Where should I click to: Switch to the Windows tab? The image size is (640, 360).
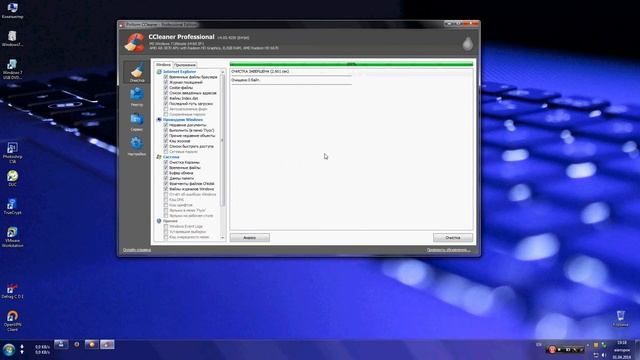(x=163, y=64)
